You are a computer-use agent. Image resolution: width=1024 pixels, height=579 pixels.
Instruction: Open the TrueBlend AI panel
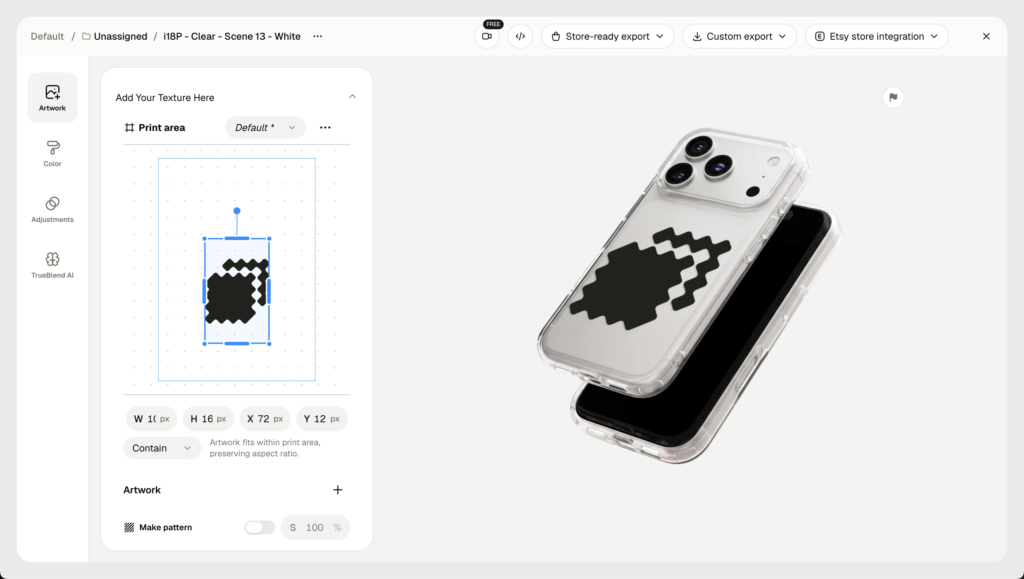click(52, 265)
